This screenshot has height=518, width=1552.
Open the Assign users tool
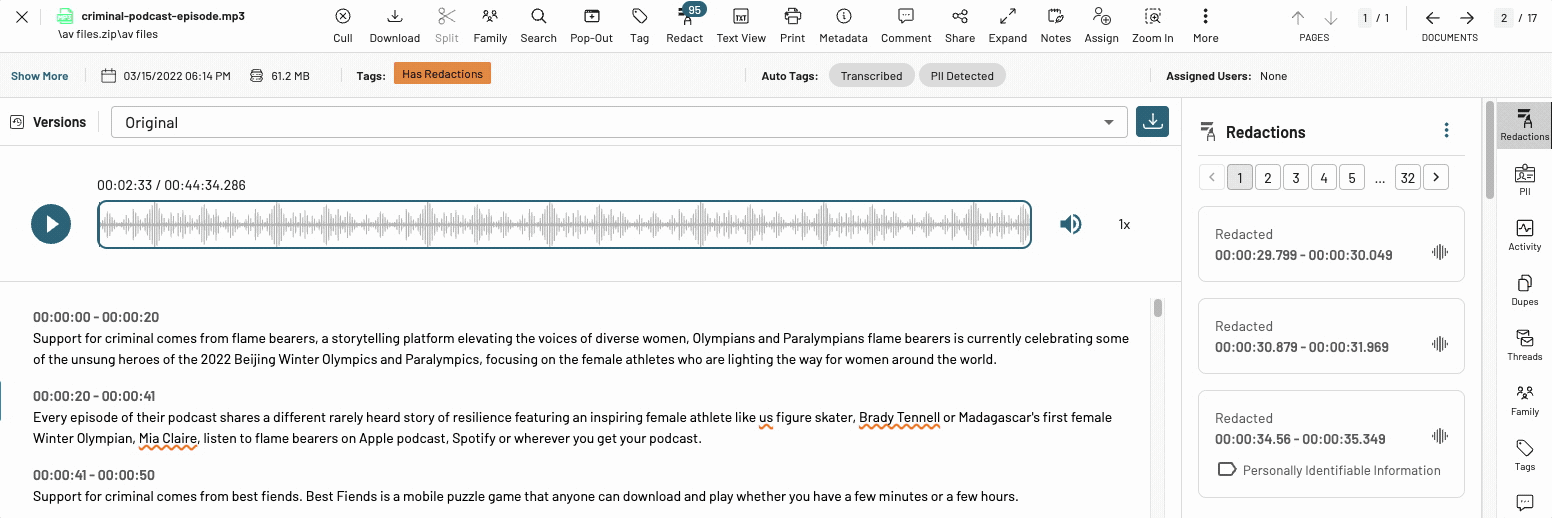point(1101,26)
